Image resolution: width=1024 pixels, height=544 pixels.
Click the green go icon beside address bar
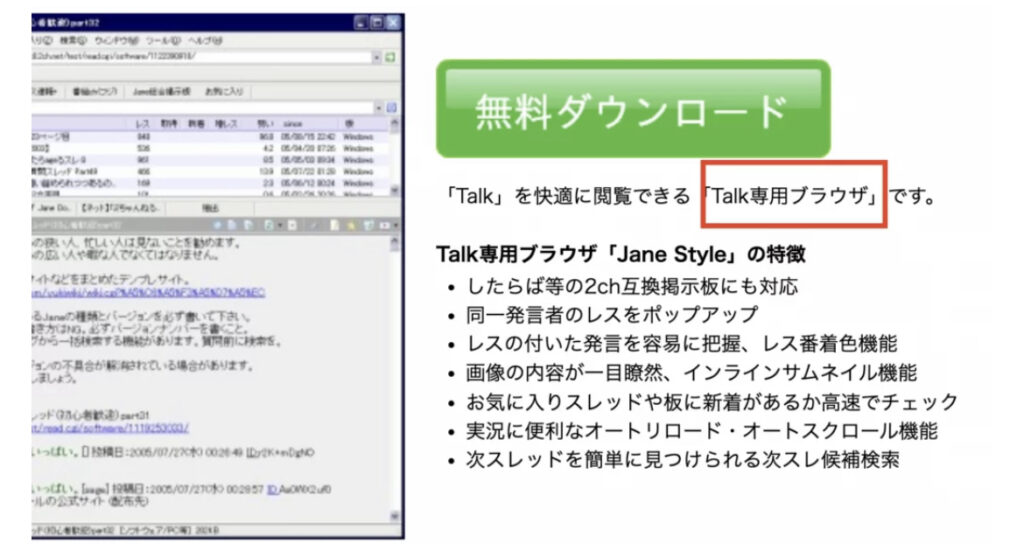click(391, 58)
